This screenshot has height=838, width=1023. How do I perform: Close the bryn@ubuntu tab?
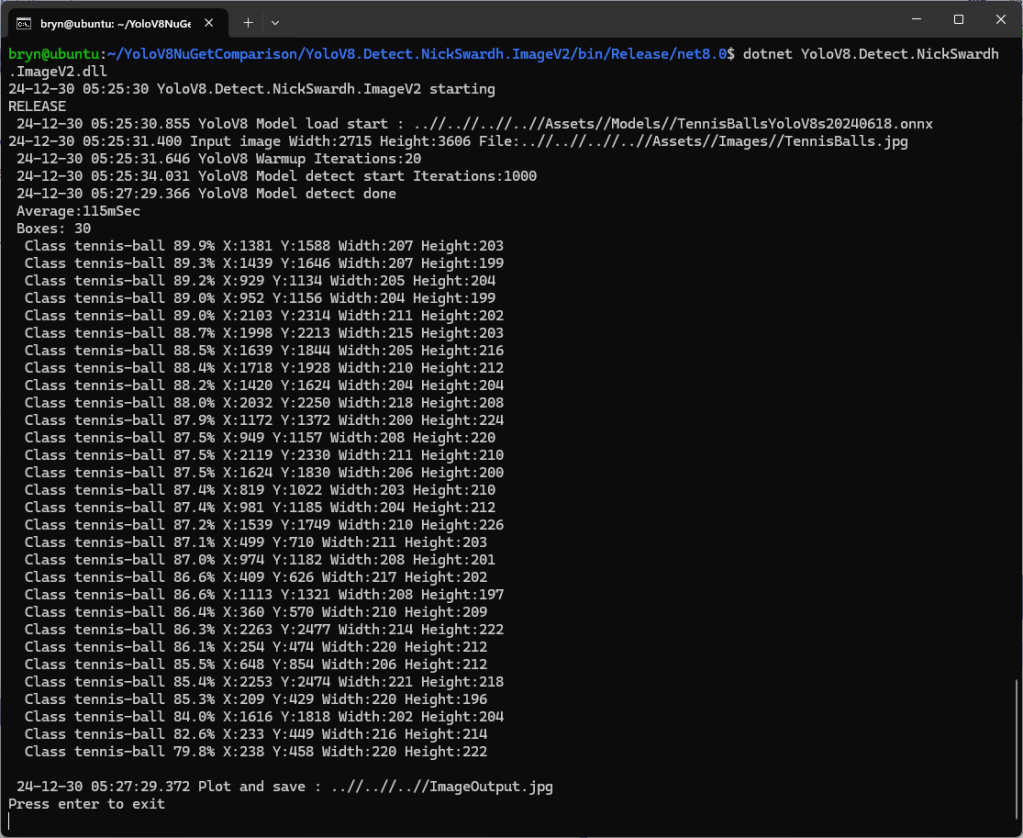(x=210, y=22)
